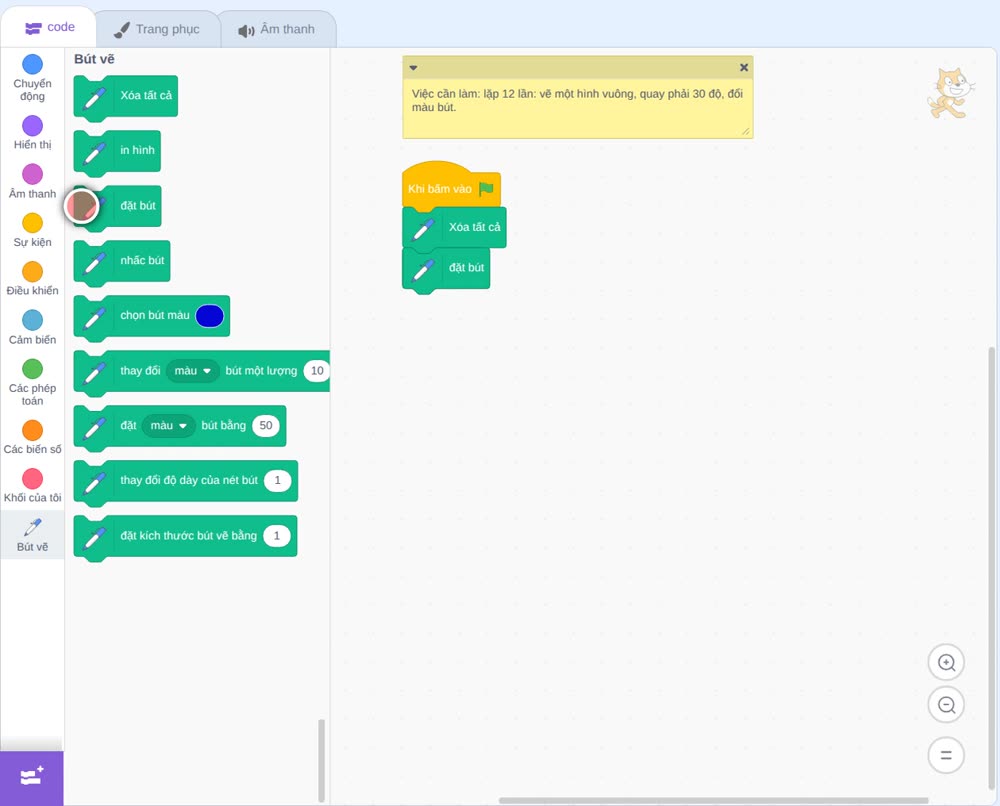
Task: Open màu dropdown in thay đổi block
Action: point(193,370)
